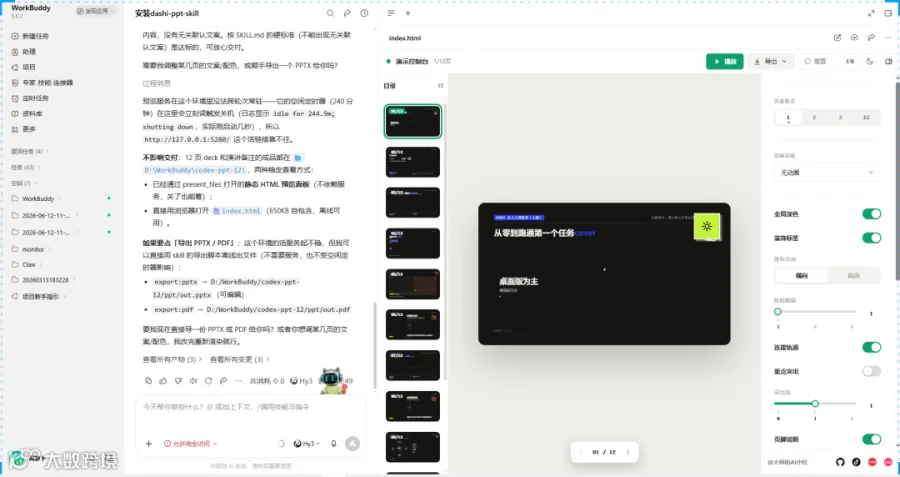Click 查看所有变更 (3) link

tap(239, 359)
